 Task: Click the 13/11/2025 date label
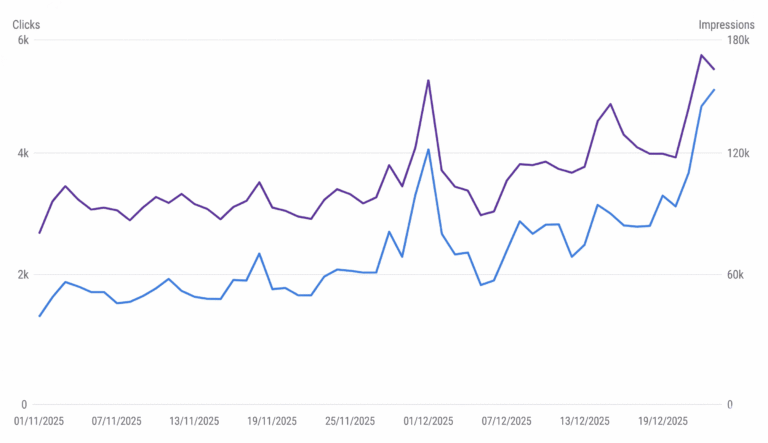(196, 421)
